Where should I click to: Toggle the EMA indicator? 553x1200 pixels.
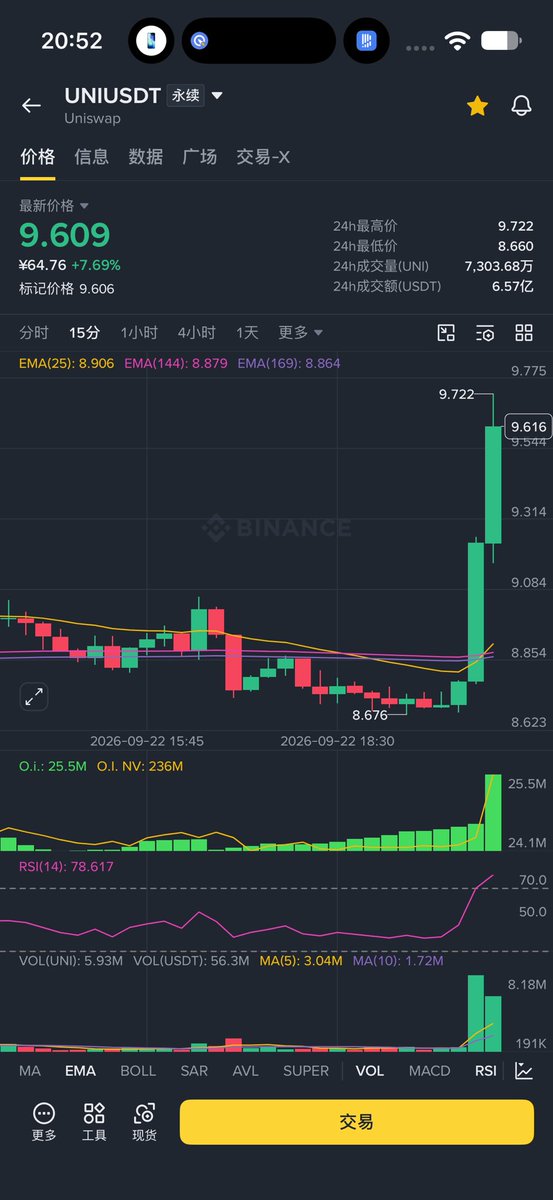[80, 1070]
